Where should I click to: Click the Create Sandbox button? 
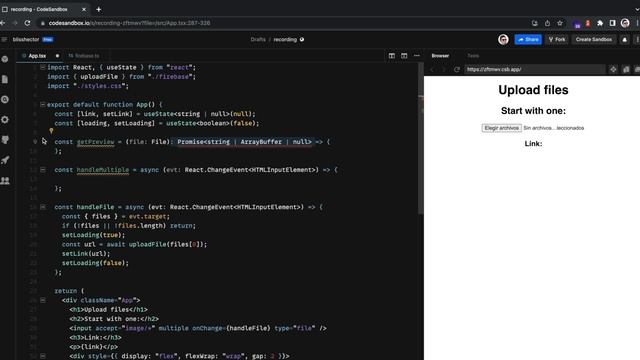click(593, 40)
